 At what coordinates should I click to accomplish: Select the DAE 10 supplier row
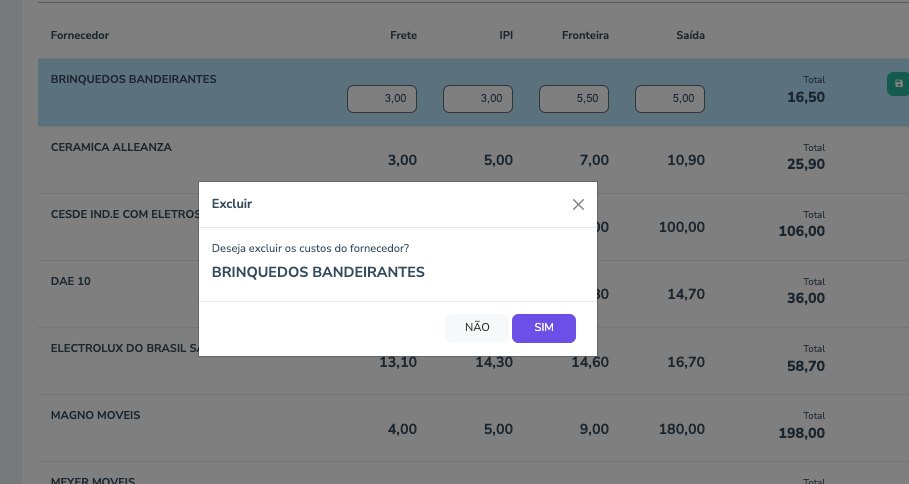71,281
